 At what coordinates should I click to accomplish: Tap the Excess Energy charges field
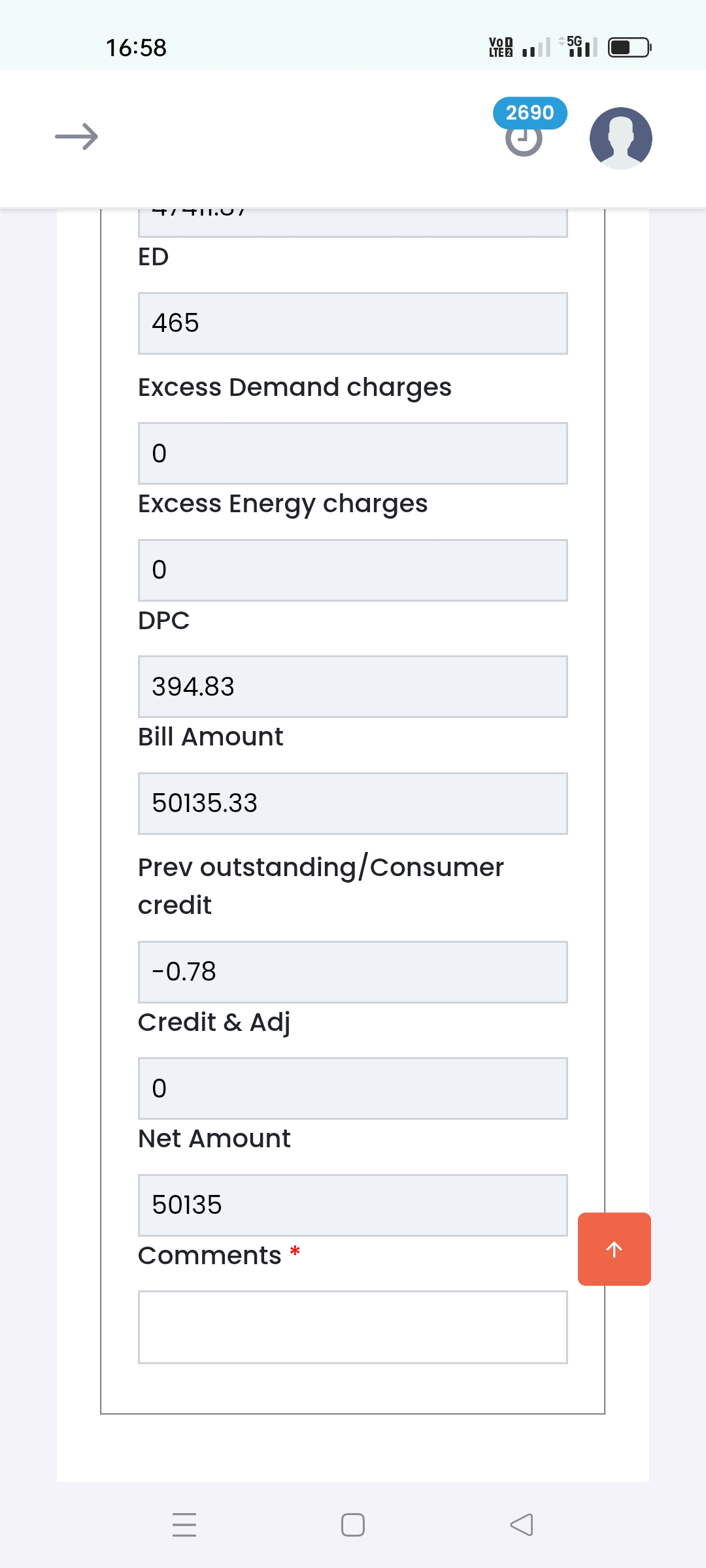(x=352, y=570)
